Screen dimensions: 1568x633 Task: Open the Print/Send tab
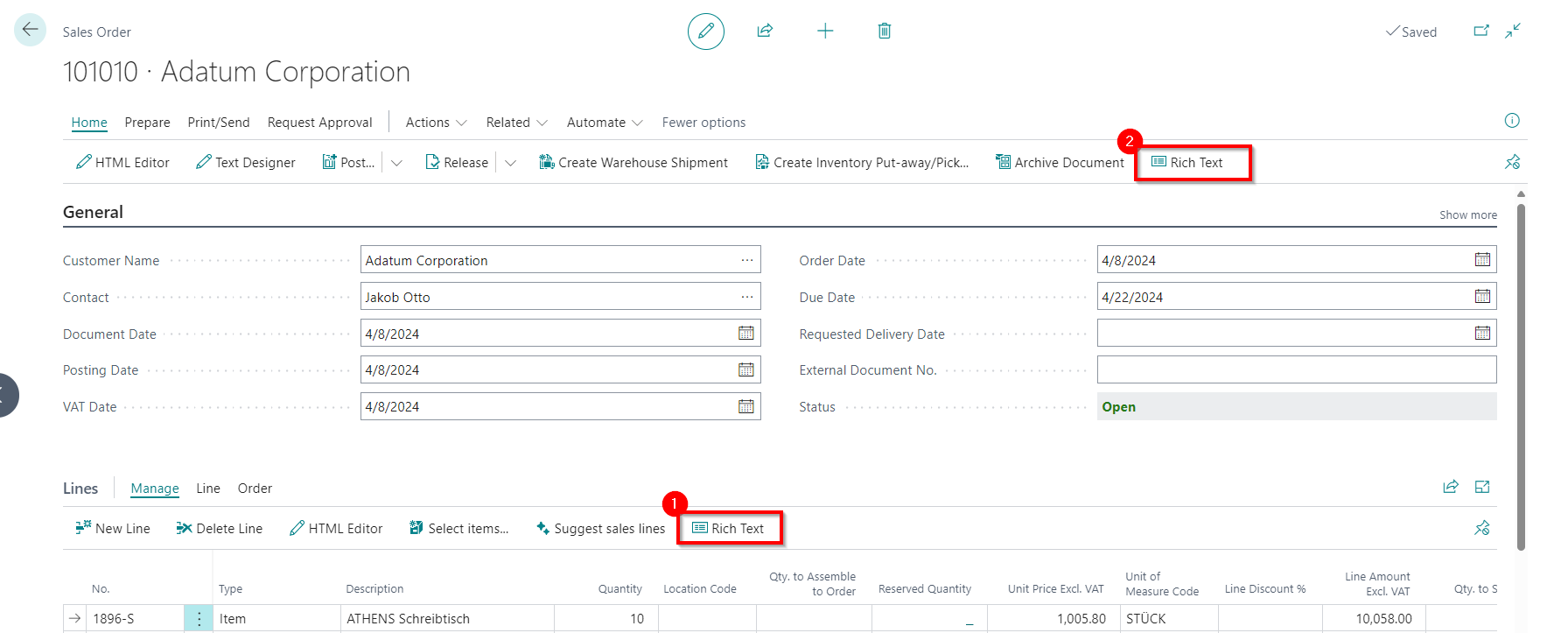coord(219,123)
